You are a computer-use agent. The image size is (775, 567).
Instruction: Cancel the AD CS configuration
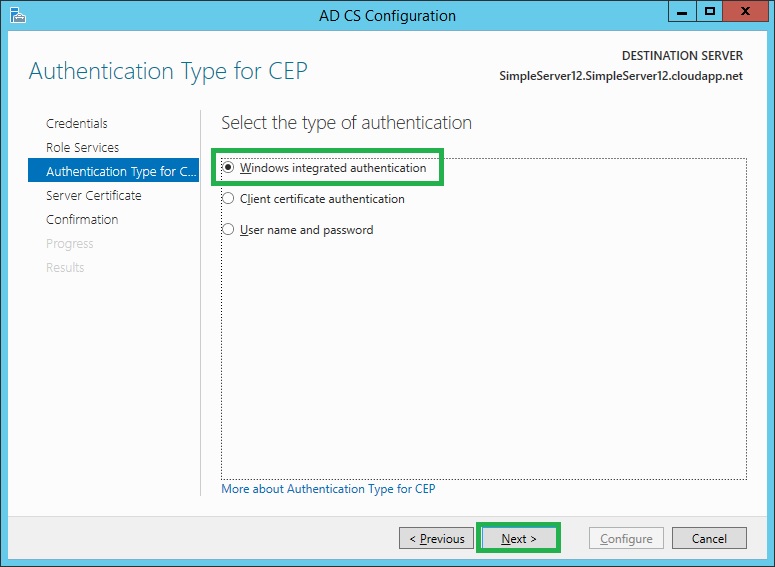click(x=709, y=539)
